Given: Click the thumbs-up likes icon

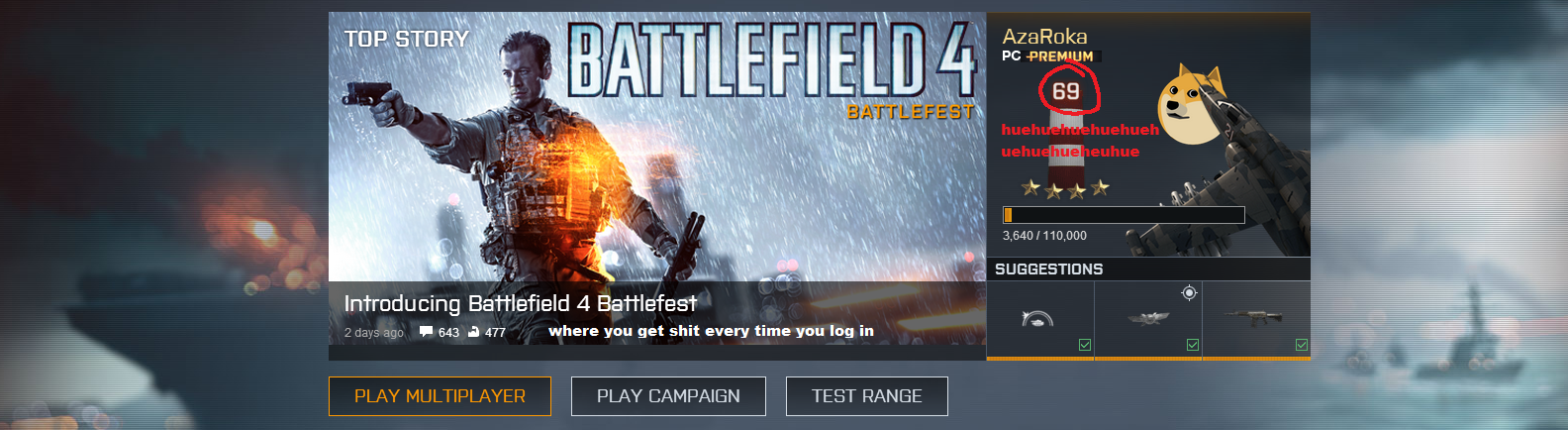Looking at the screenshot, I should coord(474,332).
